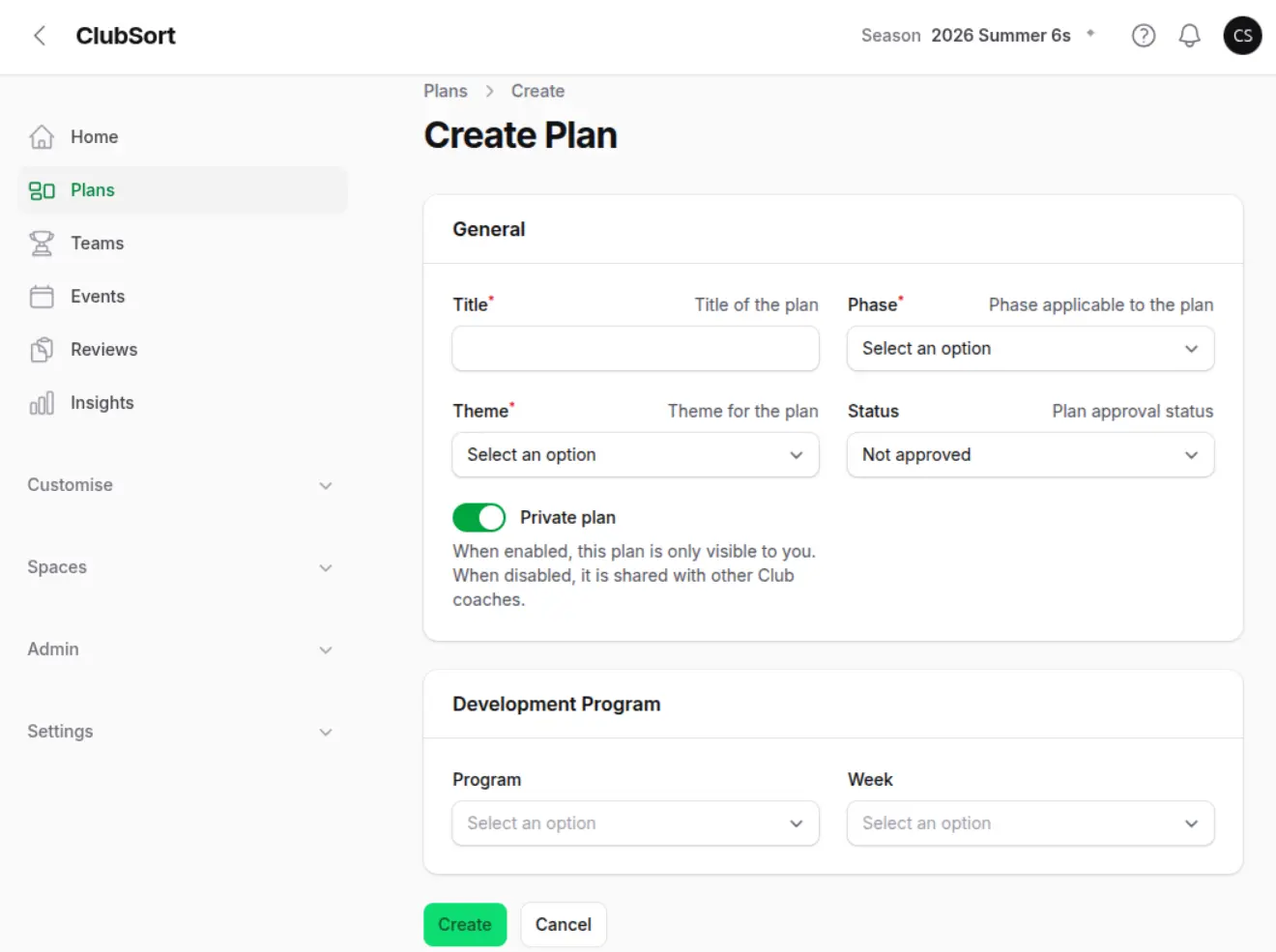Disable the Private plan toggle
This screenshot has height=952, width=1276.
(478, 518)
